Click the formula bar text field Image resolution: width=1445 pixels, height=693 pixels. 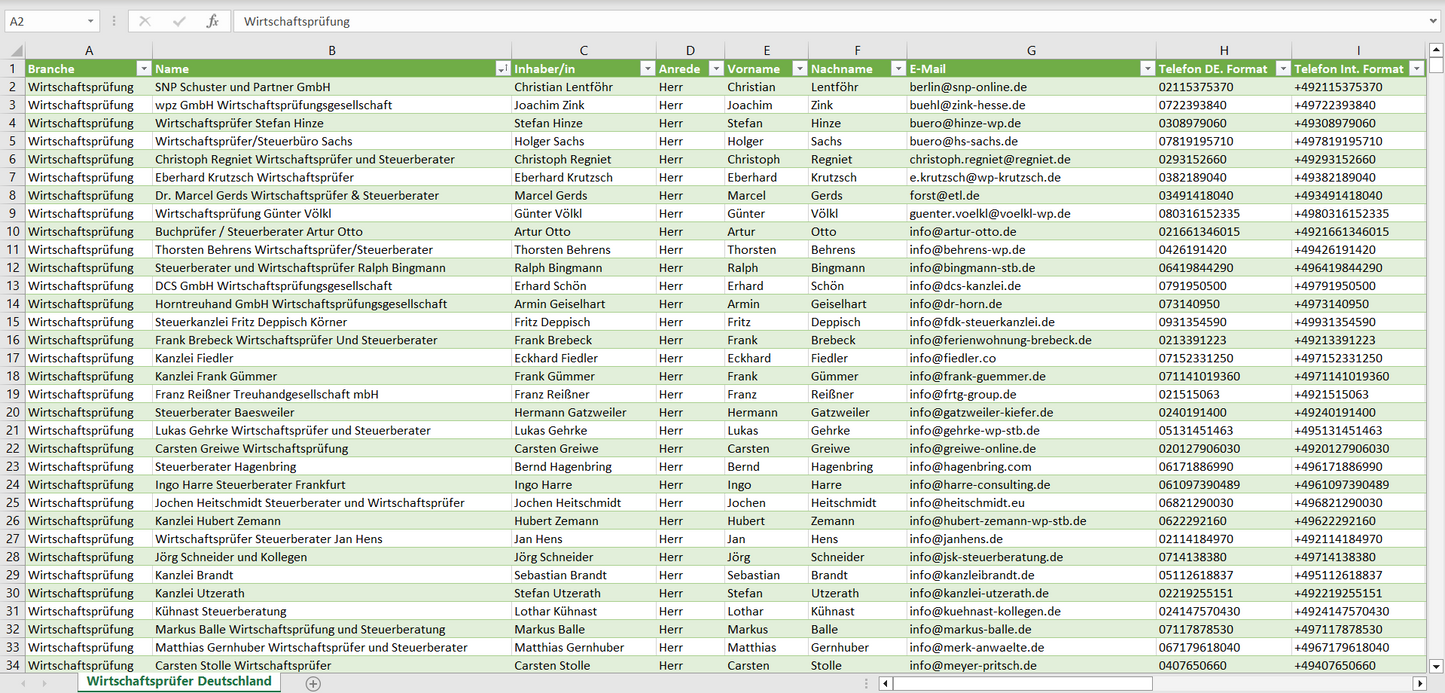[830, 21]
